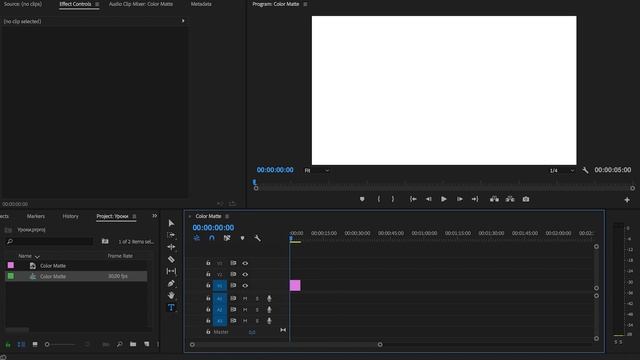640x360 pixels.
Task: Open timeline display settings wrench
Action: click(x=258, y=238)
